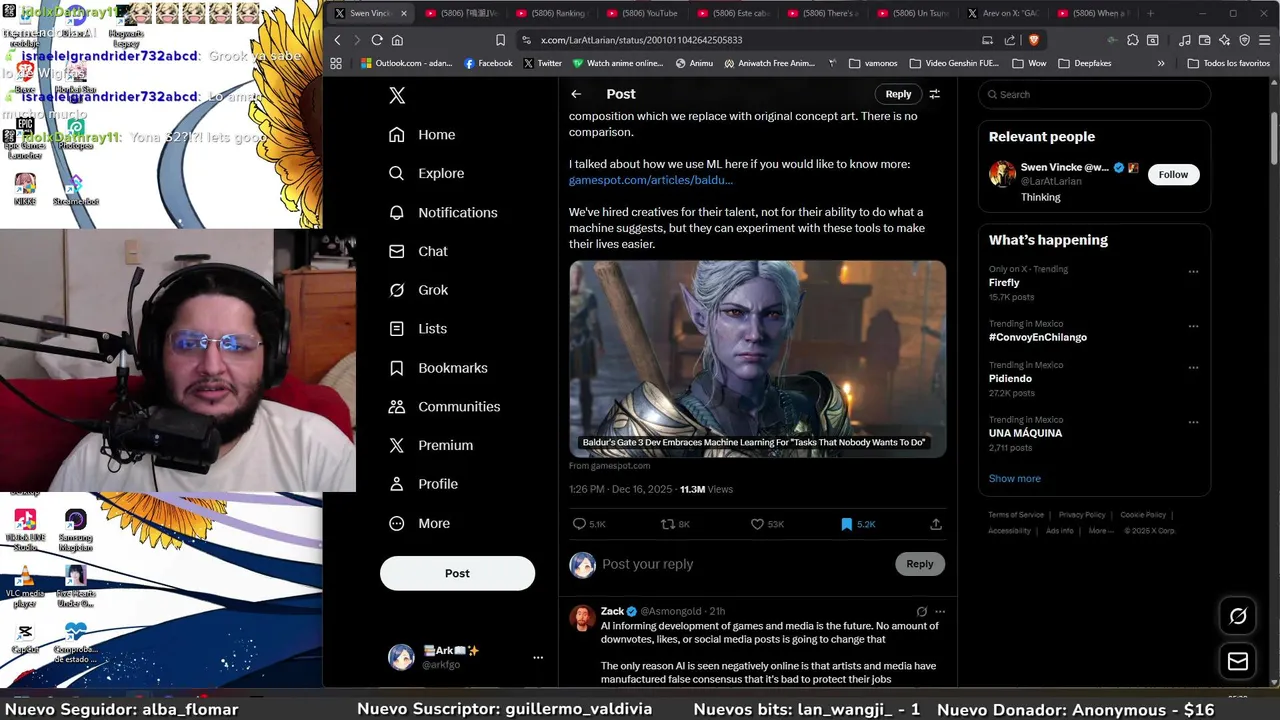
Task: Open Bookmarks in the sidebar
Action: [x=438, y=368]
